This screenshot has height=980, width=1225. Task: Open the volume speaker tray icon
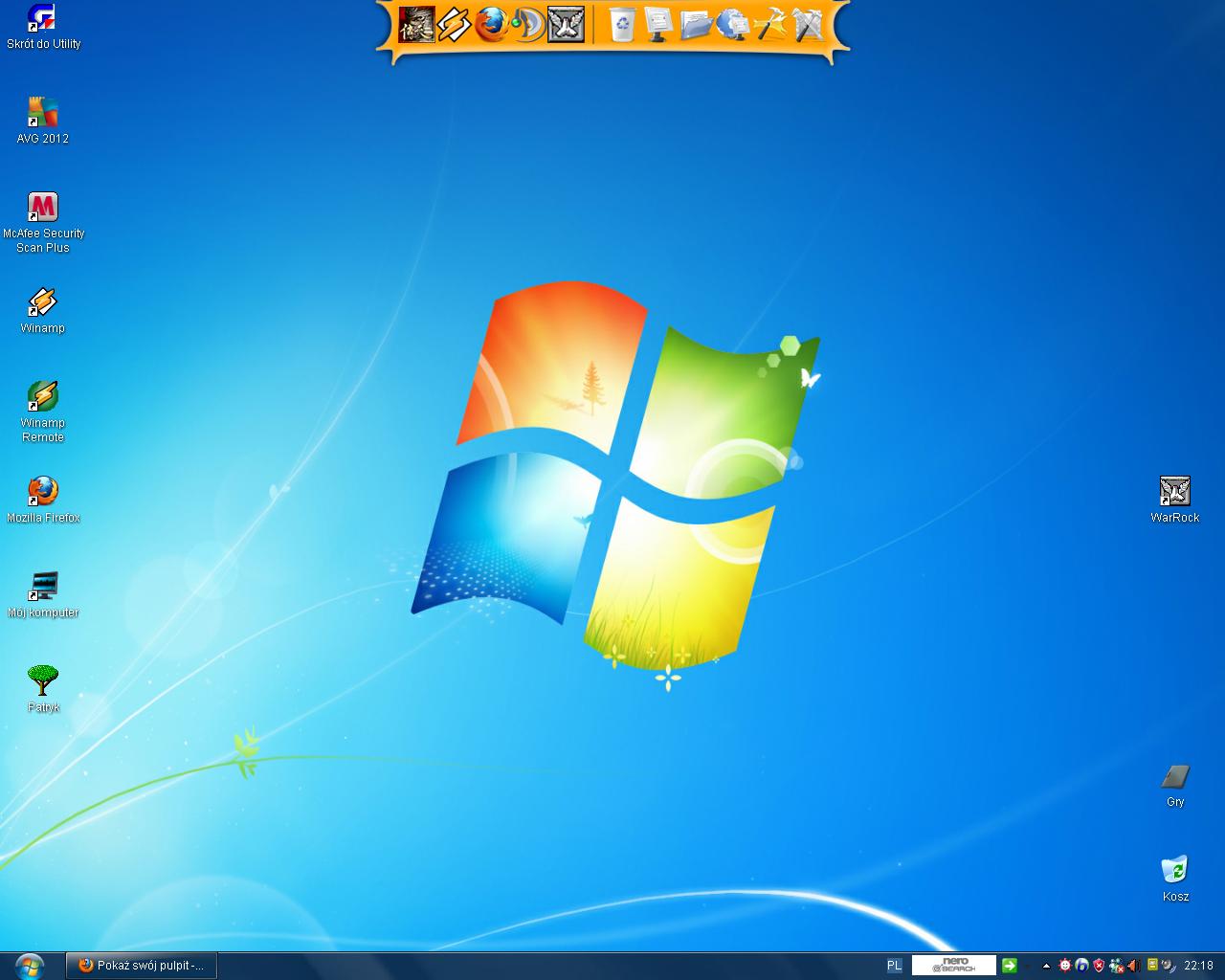1134,966
